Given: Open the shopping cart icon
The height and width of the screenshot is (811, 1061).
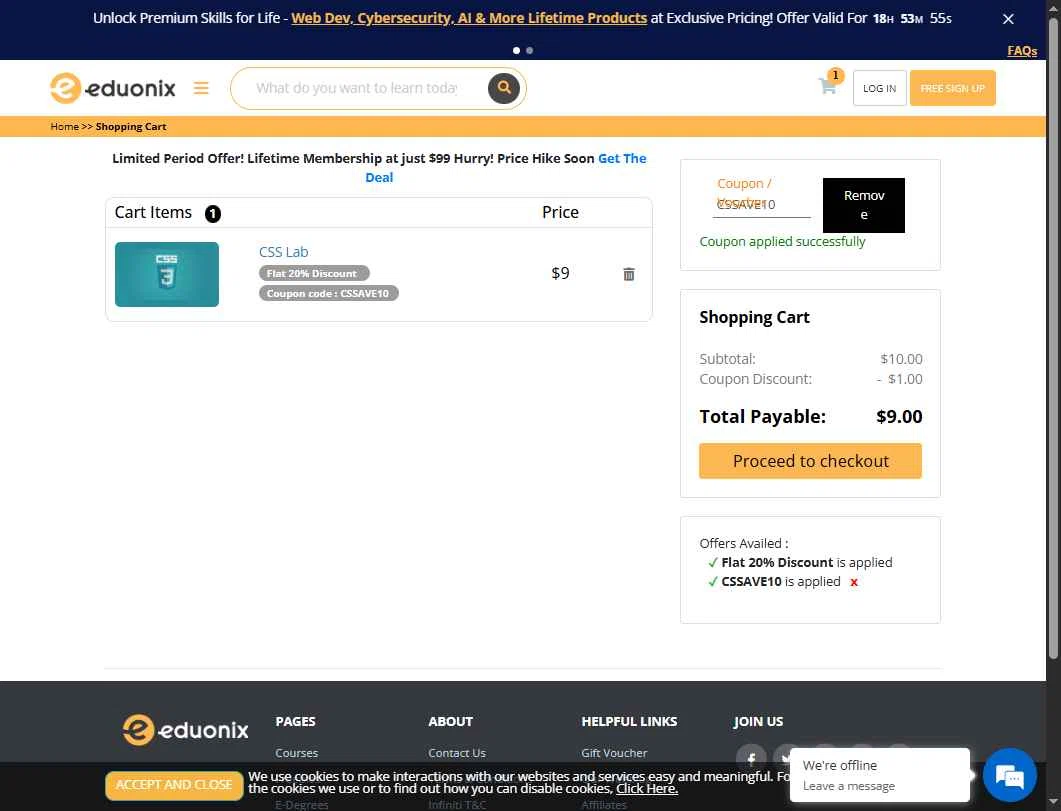Looking at the screenshot, I should [x=828, y=86].
